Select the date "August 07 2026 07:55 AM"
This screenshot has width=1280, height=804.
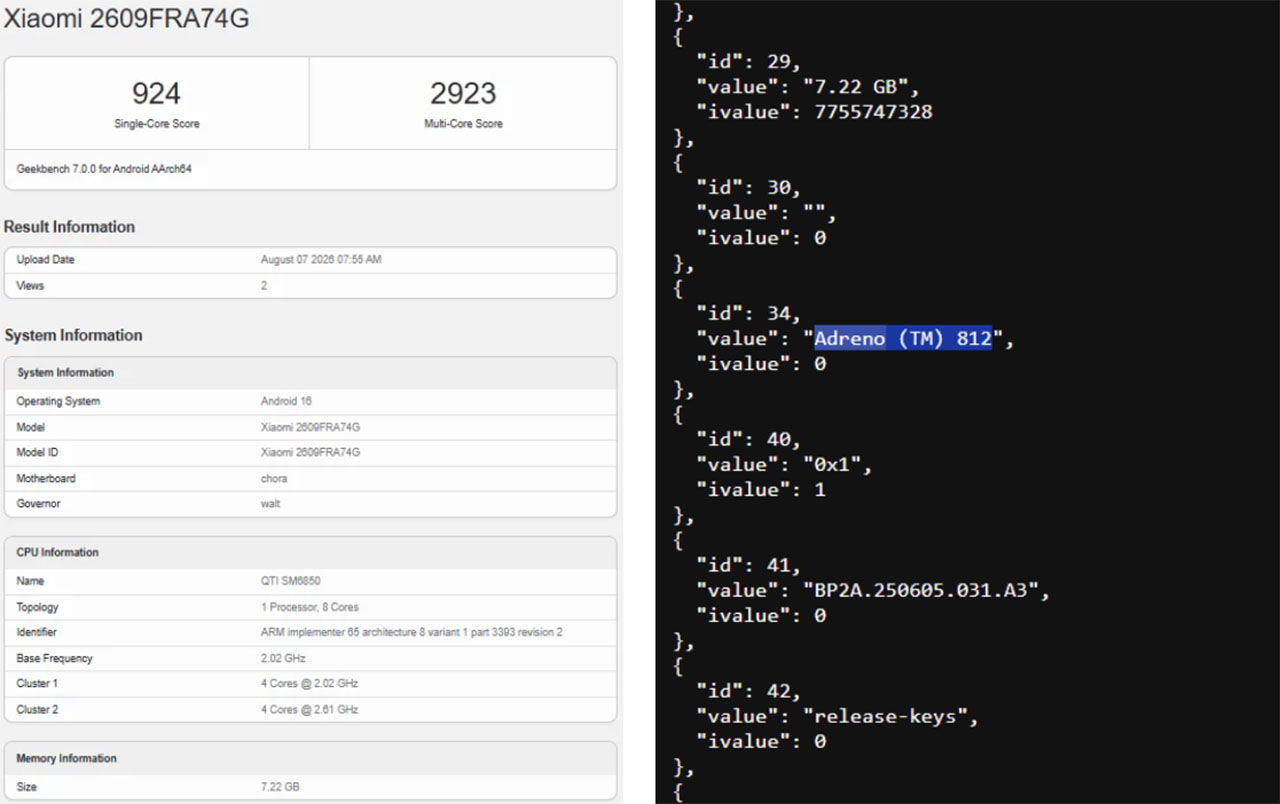point(321,260)
